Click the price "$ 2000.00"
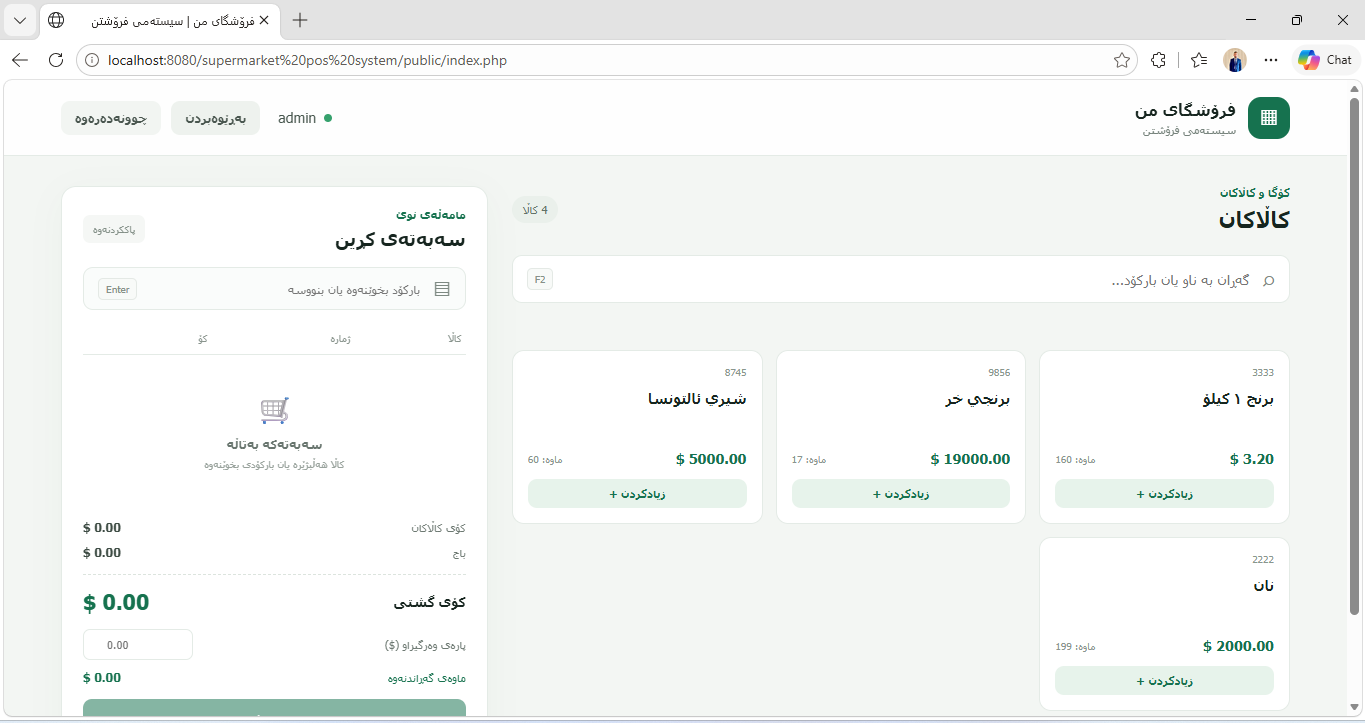The image size is (1365, 723). coord(1239,647)
